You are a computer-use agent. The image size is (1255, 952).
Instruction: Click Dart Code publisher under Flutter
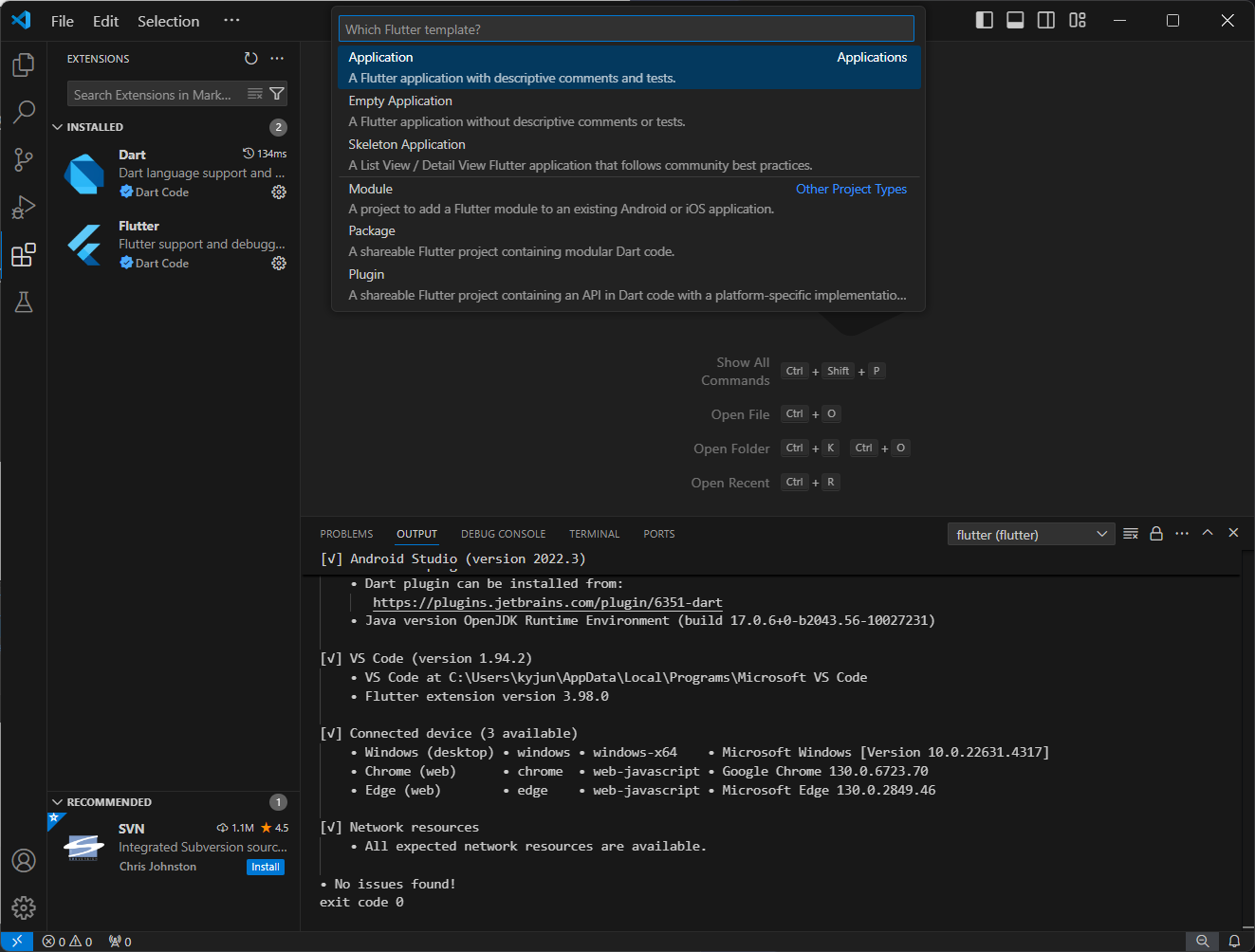(162, 263)
